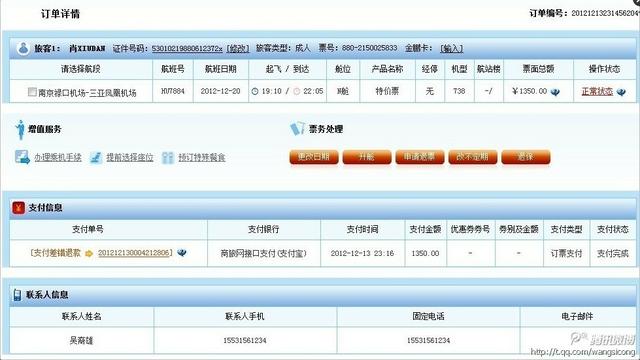Click the meal icon before 预订特殊餐食
This screenshot has width=640, height=360.
pos(168,158)
